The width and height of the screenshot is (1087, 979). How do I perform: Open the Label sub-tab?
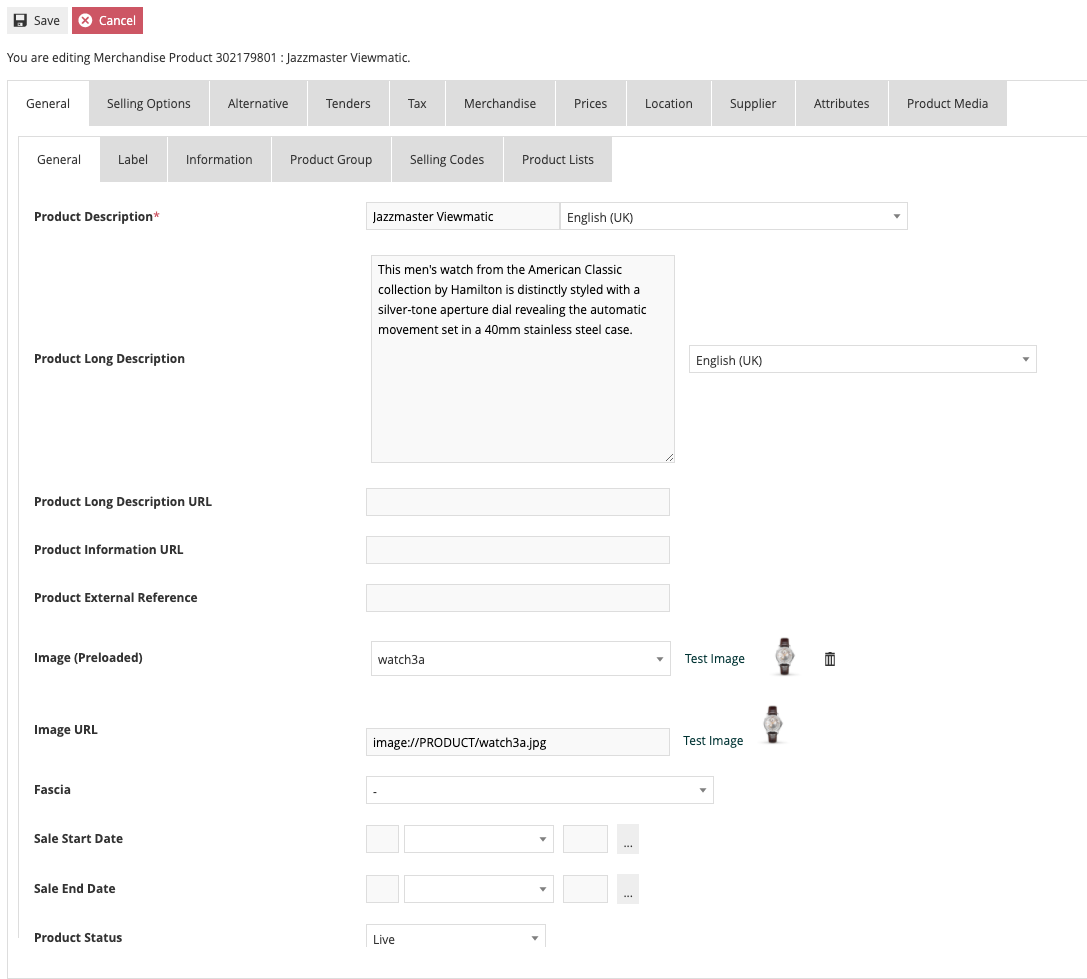tap(133, 159)
